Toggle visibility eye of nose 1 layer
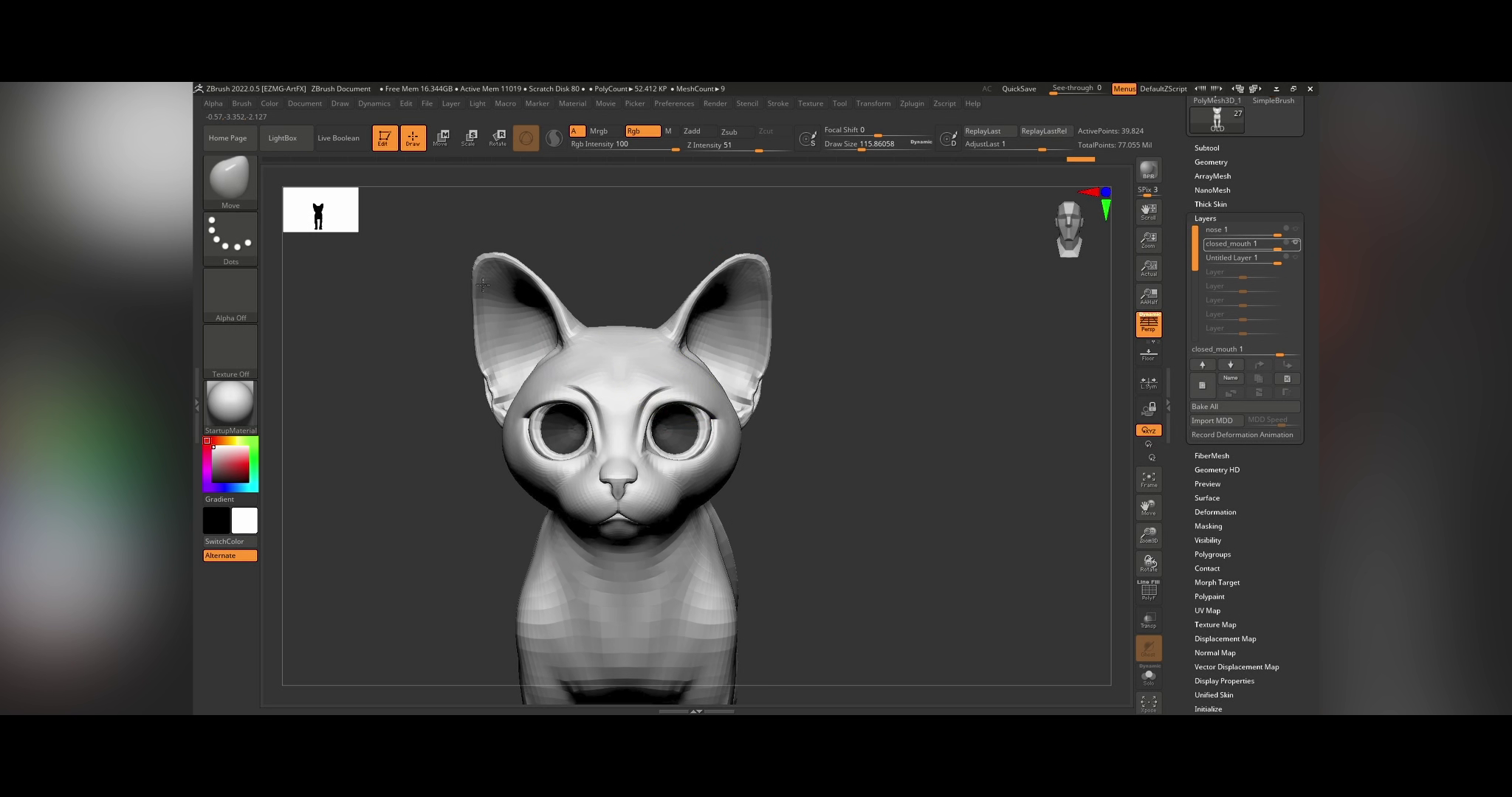Image resolution: width=1512 pixels, height=797 pixels. [x=1295, y=229]
